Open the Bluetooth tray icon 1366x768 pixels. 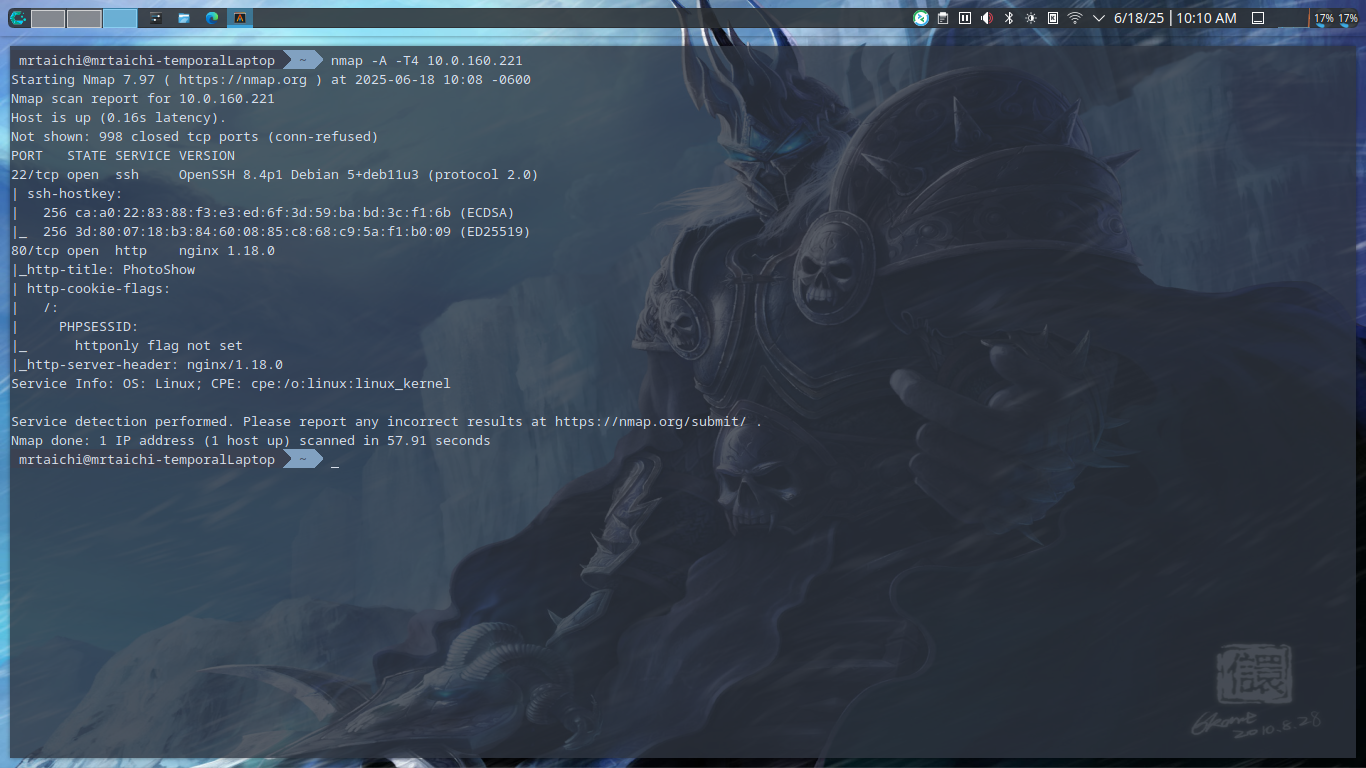point(1009,18)
